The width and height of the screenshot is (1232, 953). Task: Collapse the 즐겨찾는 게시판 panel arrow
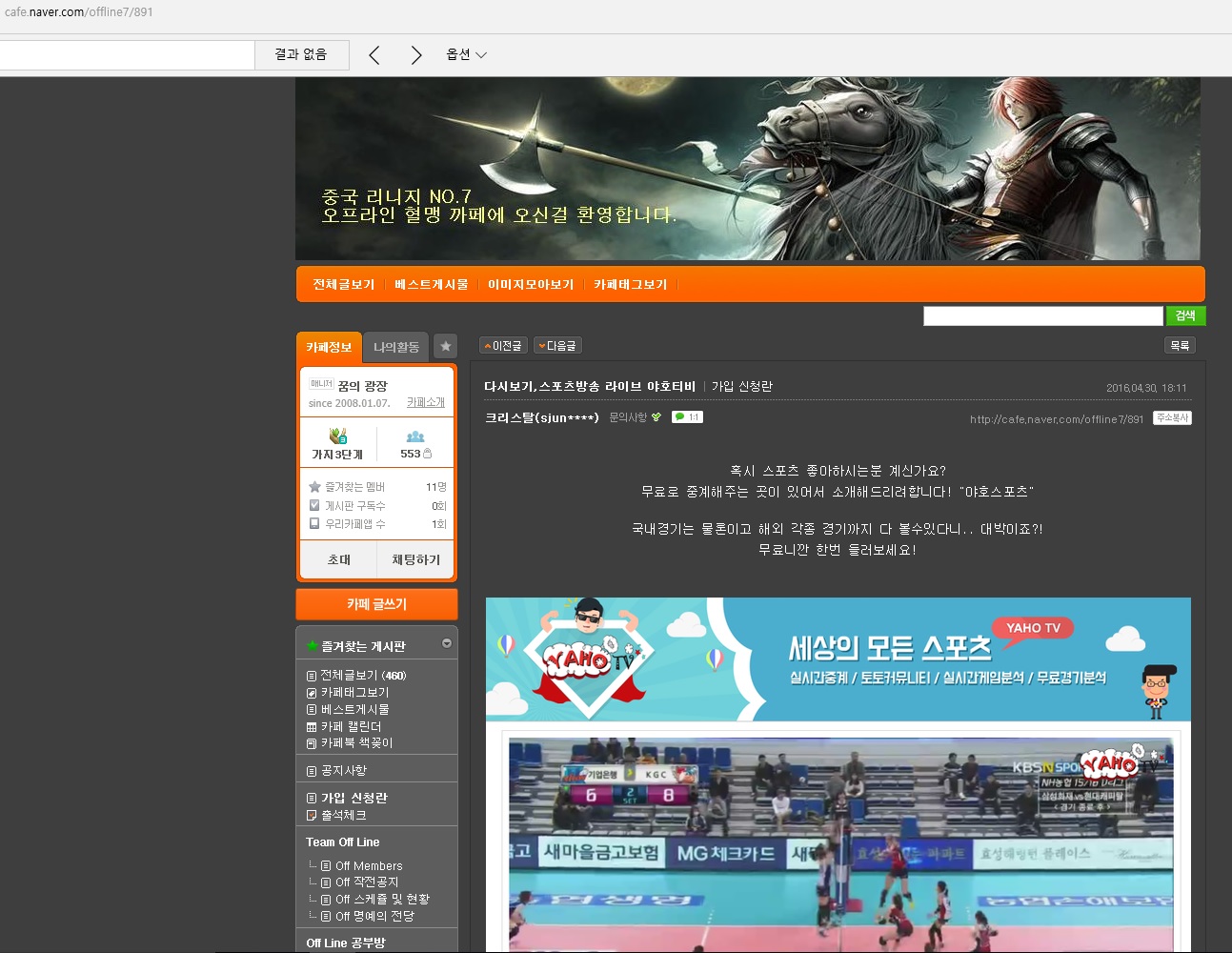[446, 644]
